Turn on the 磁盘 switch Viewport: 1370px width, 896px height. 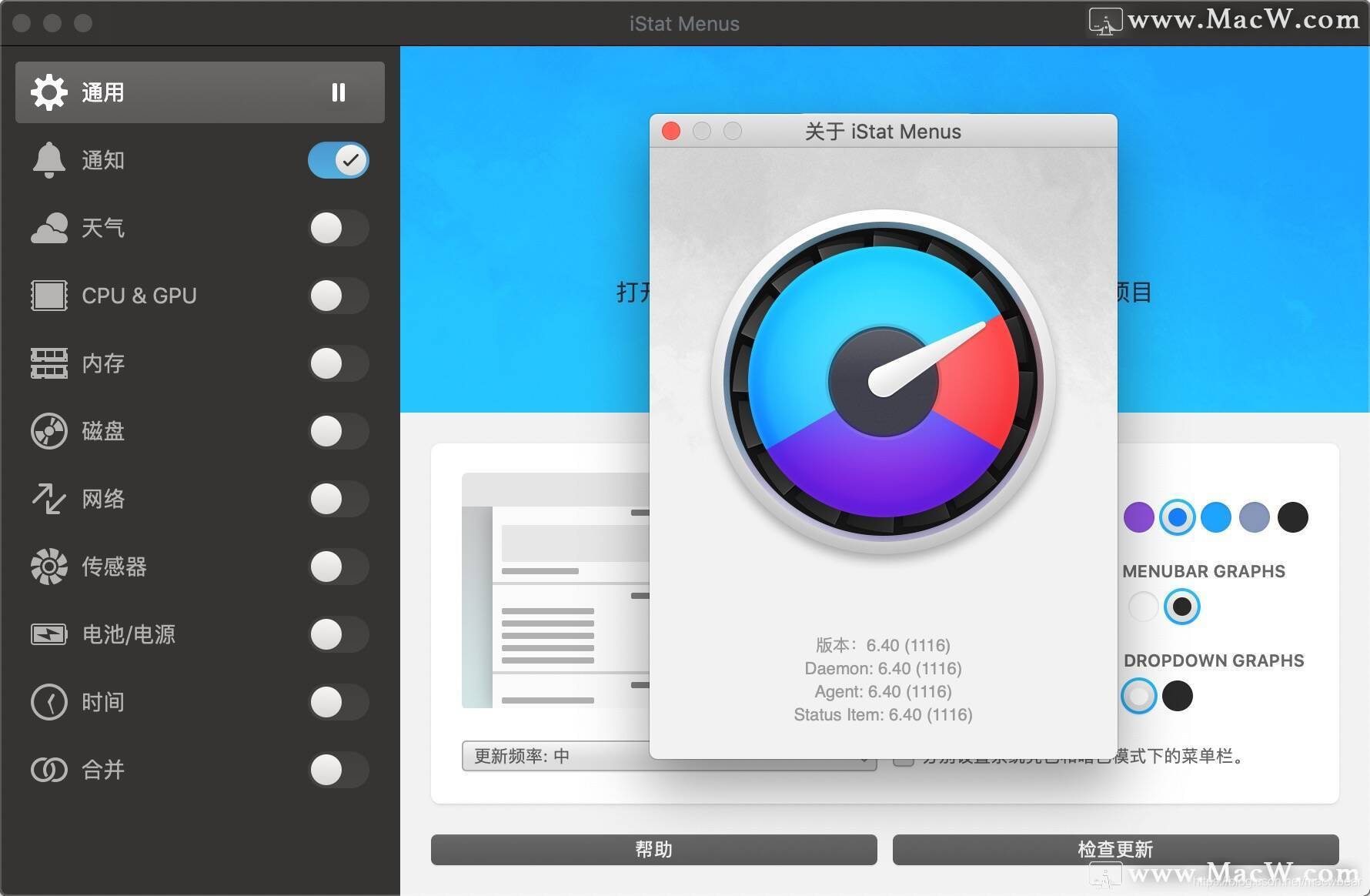(339, 431)
